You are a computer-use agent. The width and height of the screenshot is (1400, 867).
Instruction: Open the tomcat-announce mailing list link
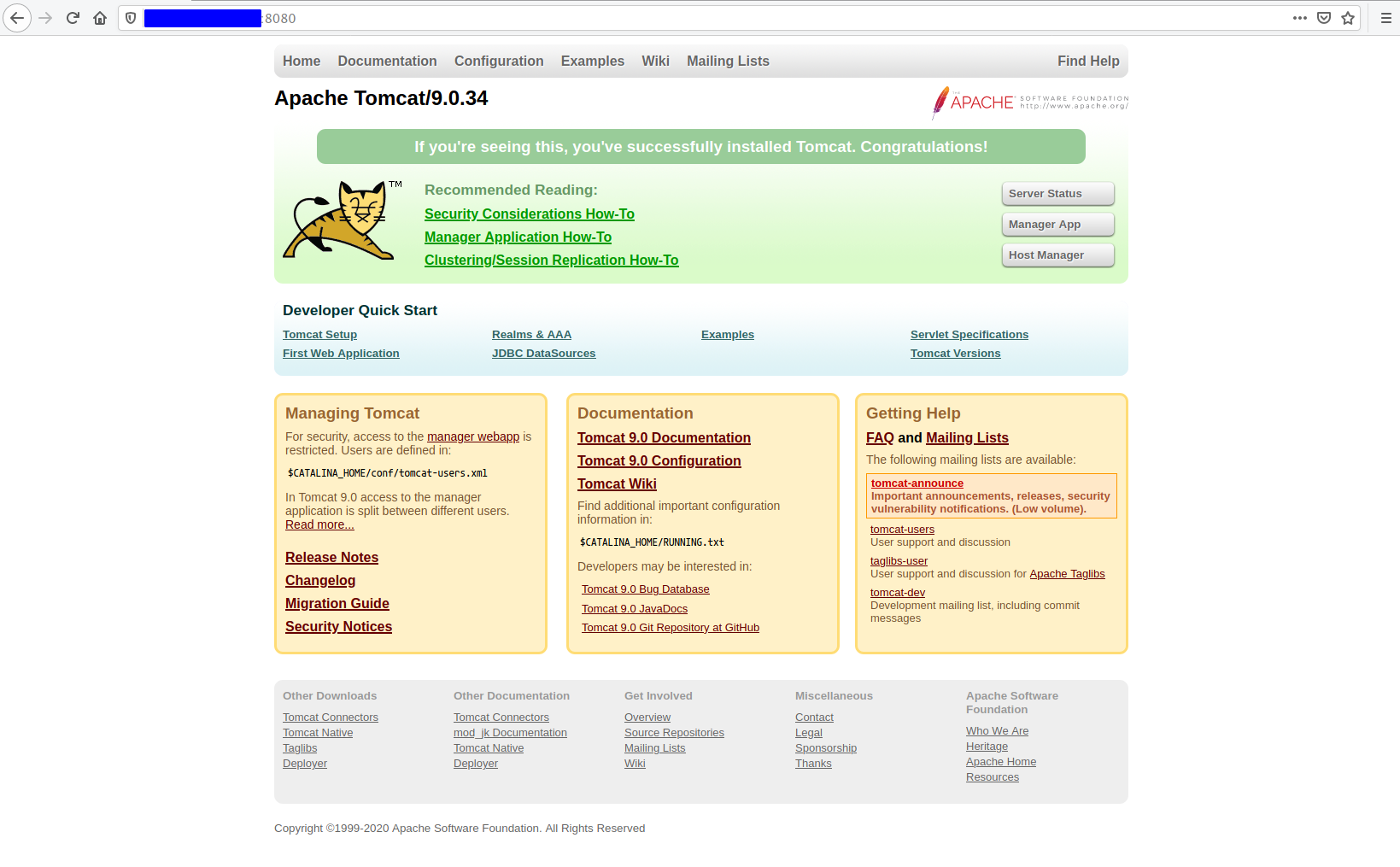tap(917, 483)
